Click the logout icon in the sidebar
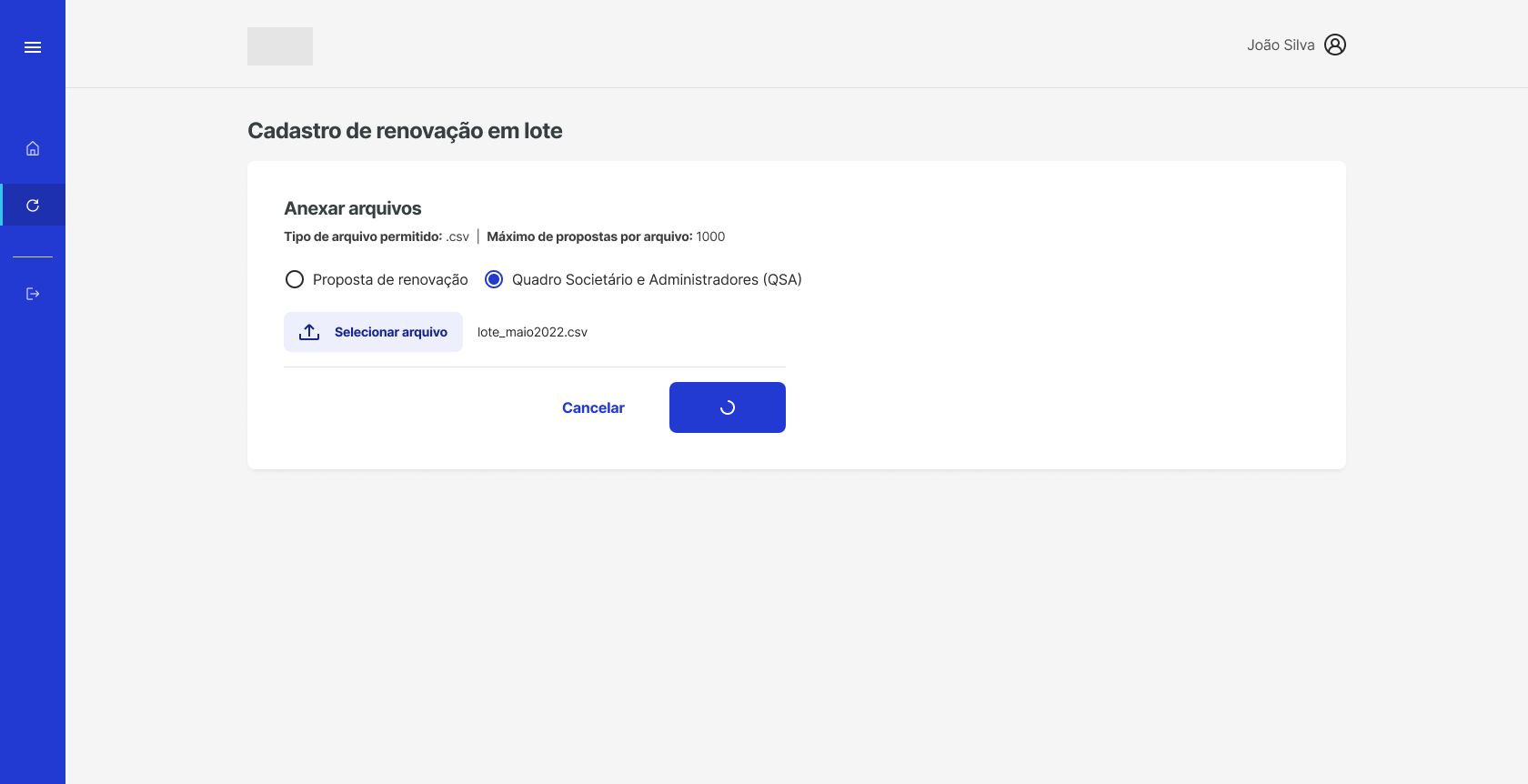Screen dimensions: 1528x784 [x=33, y=294]
